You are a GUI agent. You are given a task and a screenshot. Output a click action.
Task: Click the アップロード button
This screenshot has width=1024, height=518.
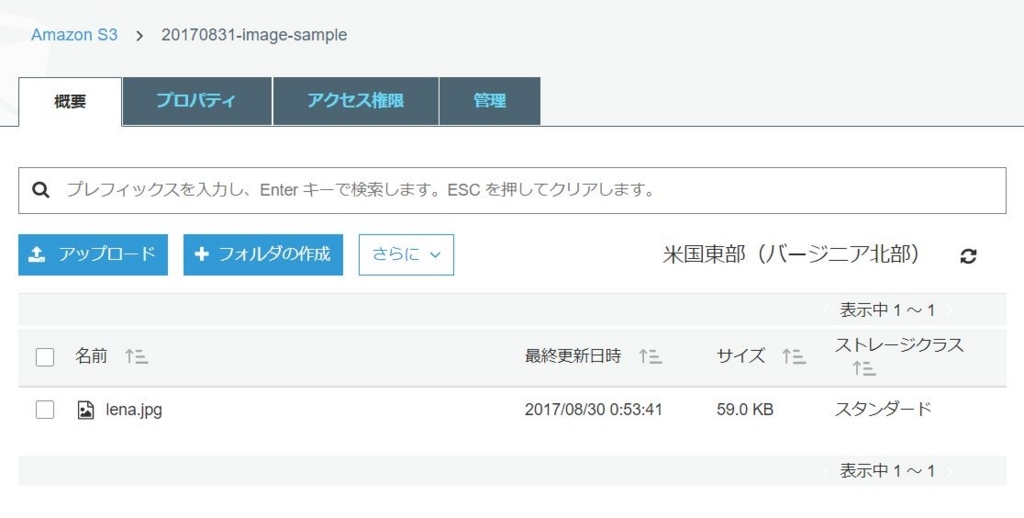(x=93, y=255)
